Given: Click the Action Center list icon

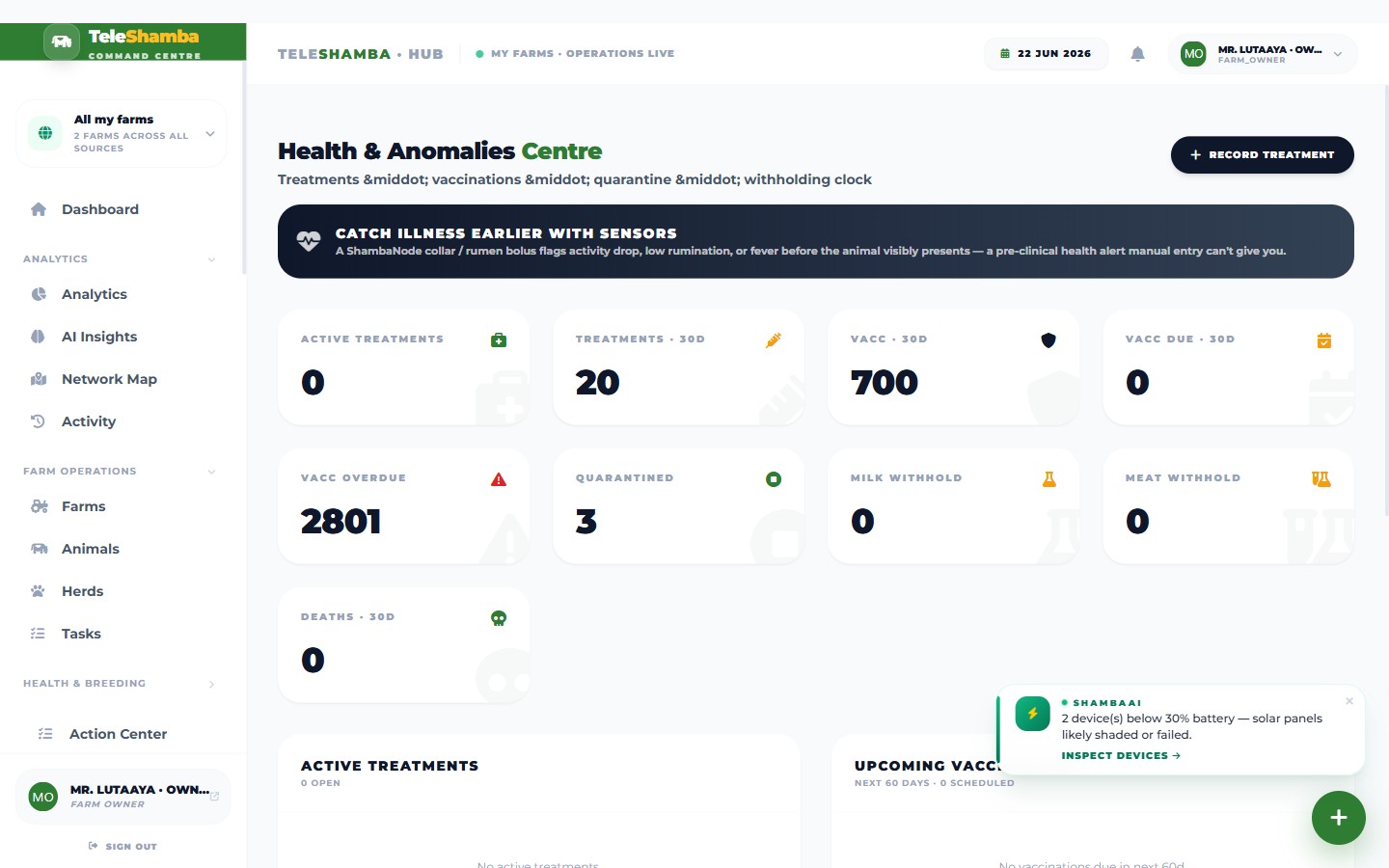Looking at the screenshot, I should pos(45,734).
